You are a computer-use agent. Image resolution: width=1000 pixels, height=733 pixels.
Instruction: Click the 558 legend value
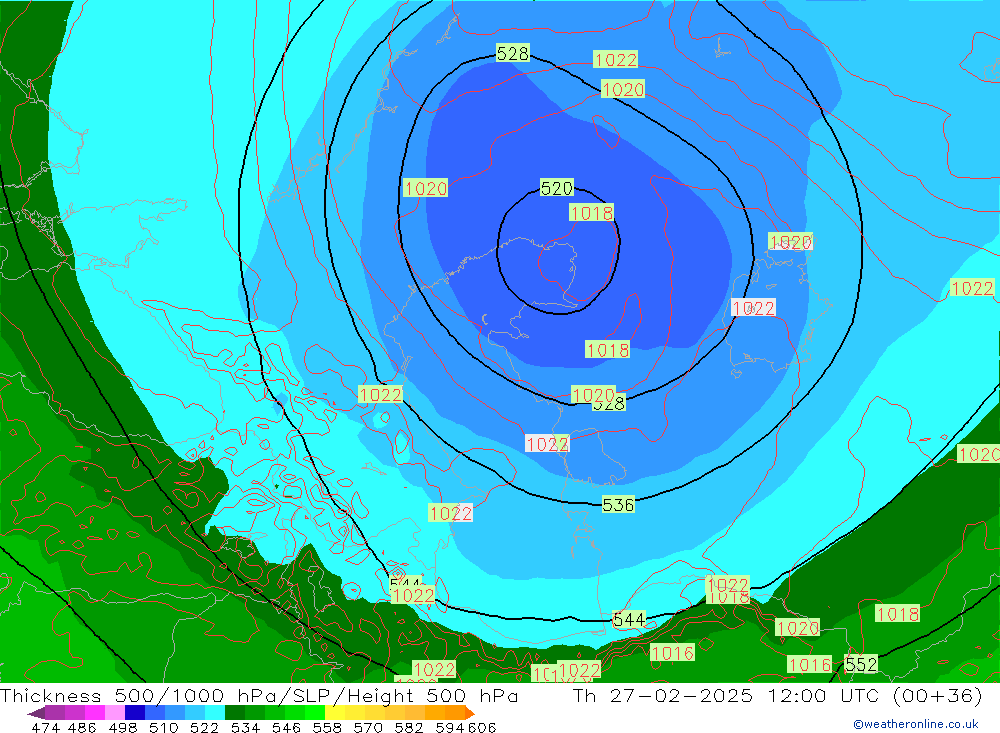coord(327,727)
